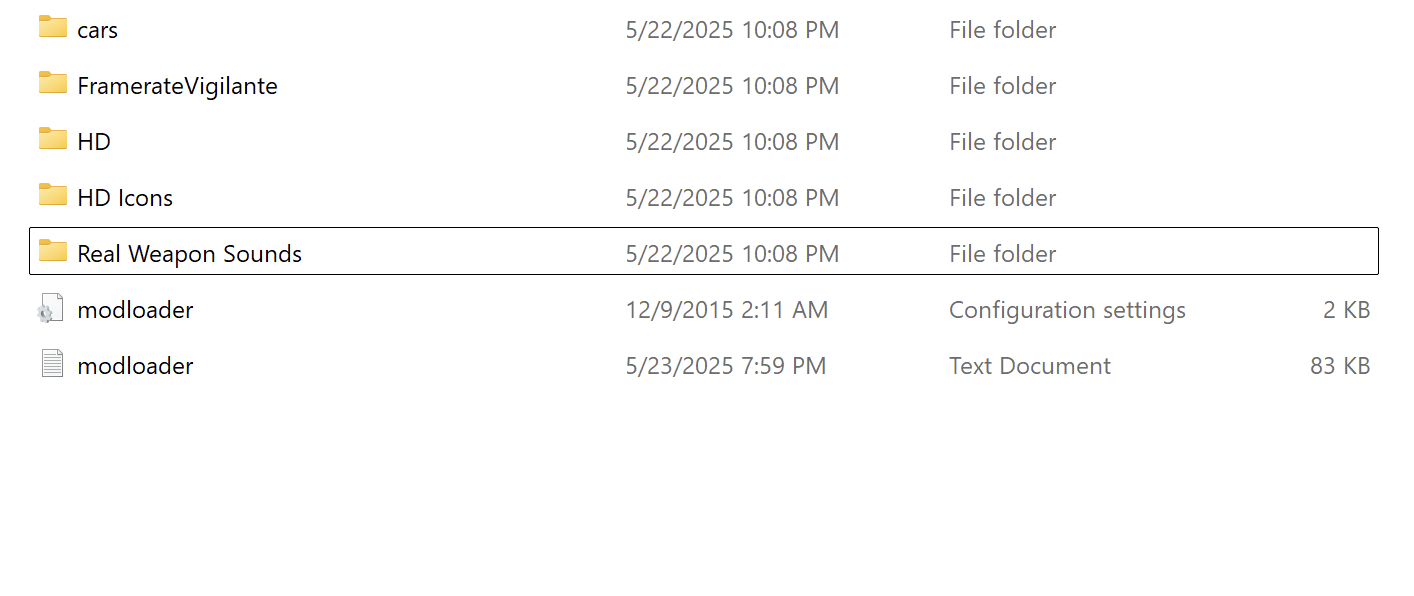Click the HD Icons folder icon
This screenshot has height=596, width=1414.
[x=53, y=196]
